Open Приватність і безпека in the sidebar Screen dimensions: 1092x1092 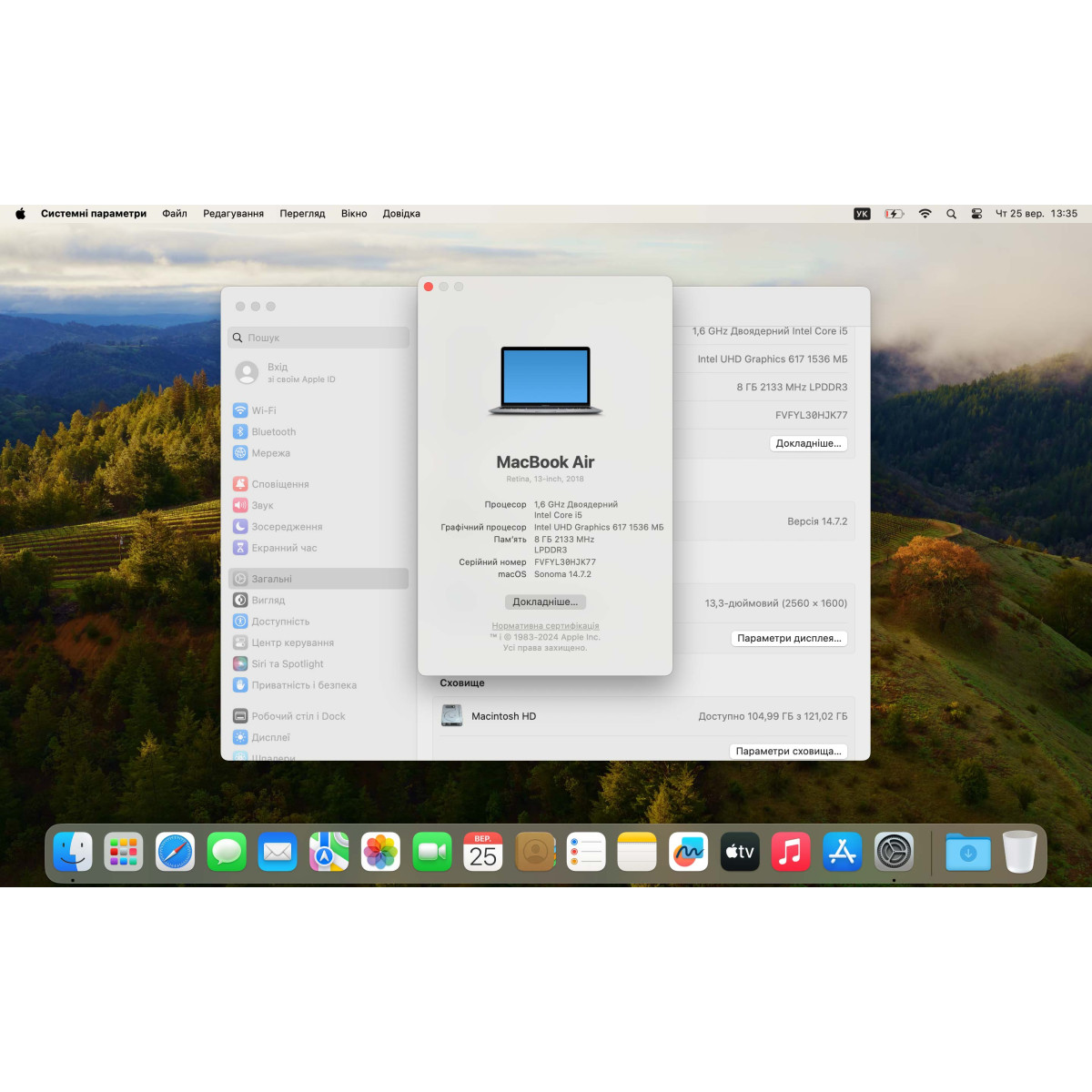(318, 685)
